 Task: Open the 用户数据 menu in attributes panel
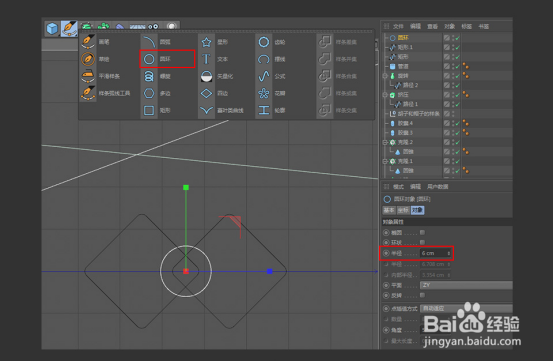point(438,186)
